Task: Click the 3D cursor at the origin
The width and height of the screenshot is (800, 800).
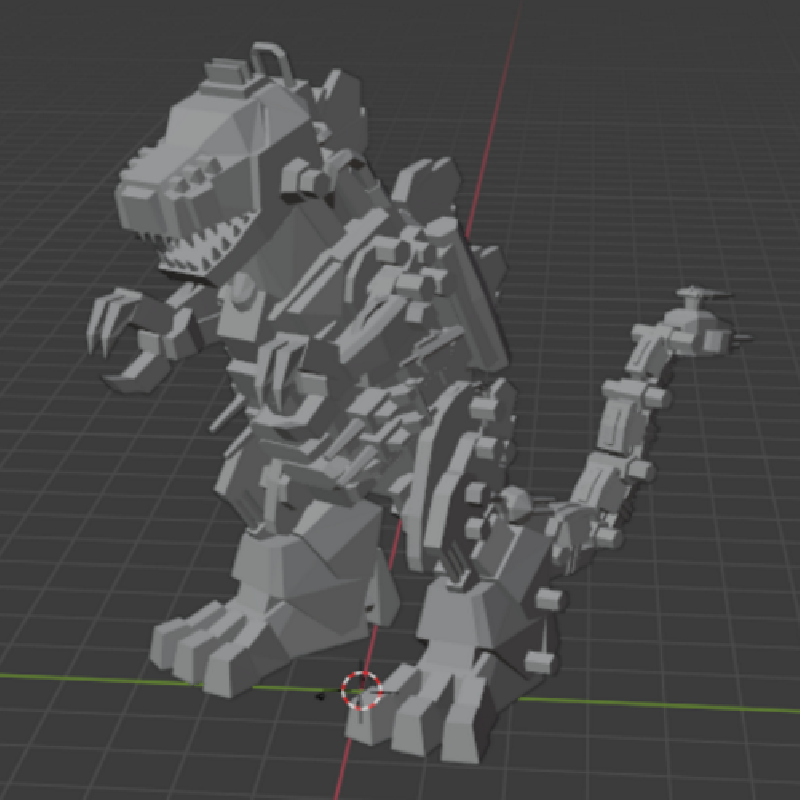Action: tap(361, 688)
